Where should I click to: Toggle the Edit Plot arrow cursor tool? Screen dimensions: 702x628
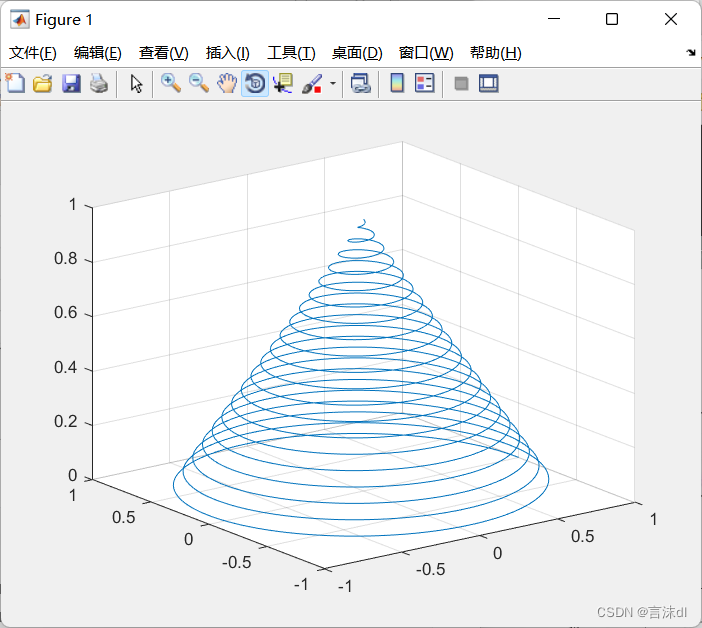pos(137,84)
